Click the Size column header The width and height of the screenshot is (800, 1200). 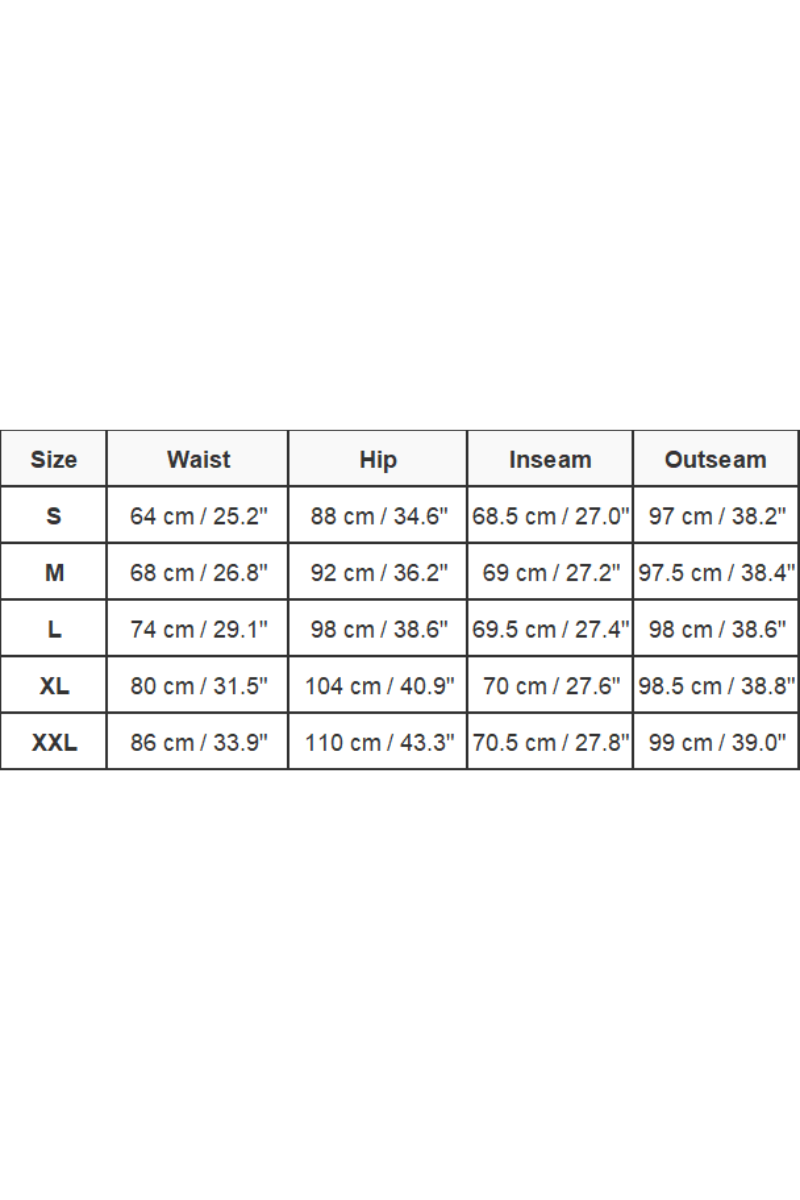pos(54,459)
